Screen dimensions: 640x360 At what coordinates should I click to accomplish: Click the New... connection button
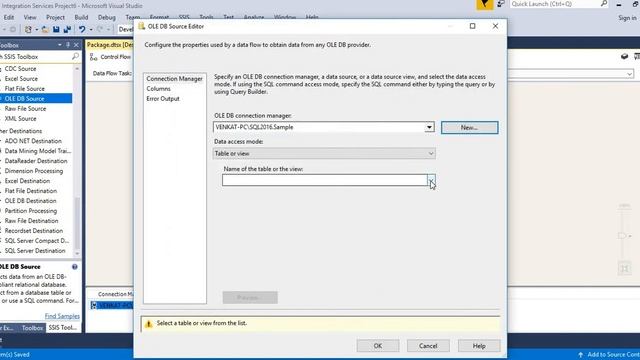tap(469, 127)
